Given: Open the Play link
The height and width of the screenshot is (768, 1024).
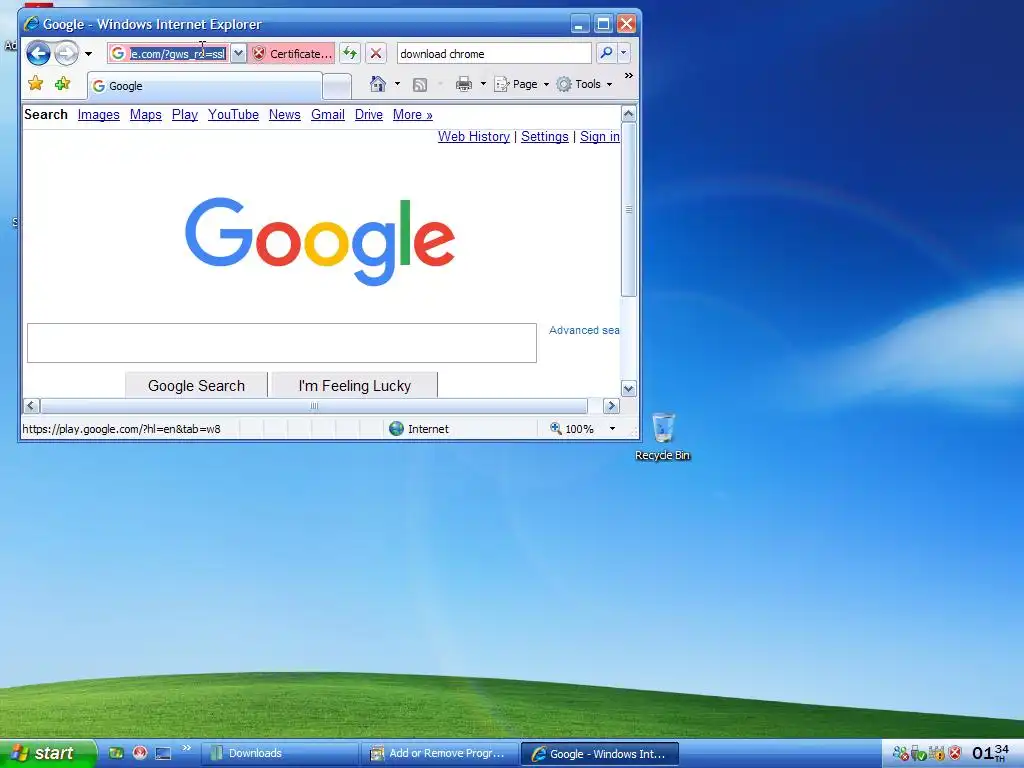Looking at the screenshot, I should click(x=185, y=114).
